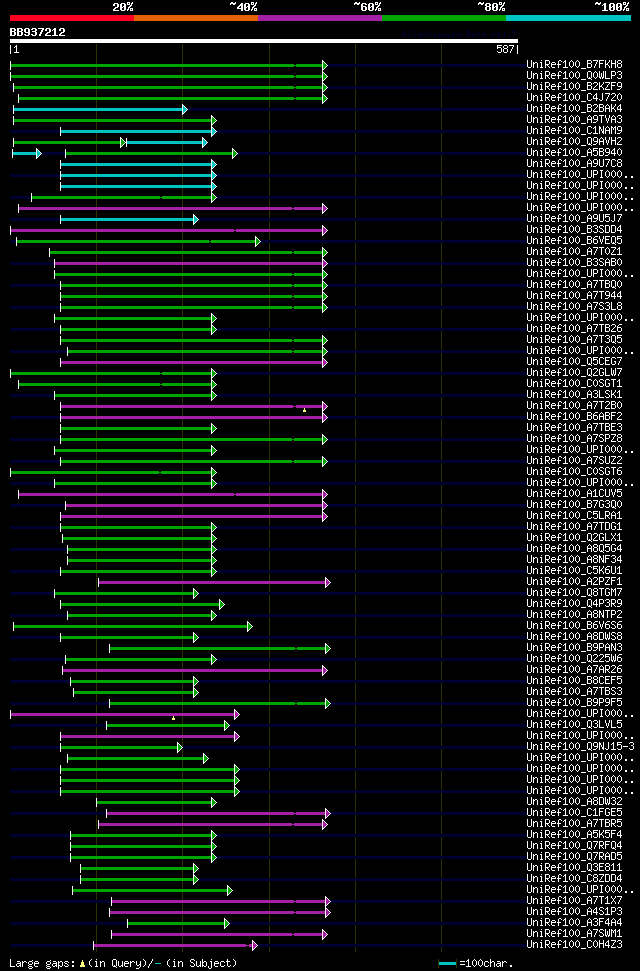Viewport: 640px width, 971px height.
Task: Select the label UniRef100_C0SGT6
Action: pos(574,472)
